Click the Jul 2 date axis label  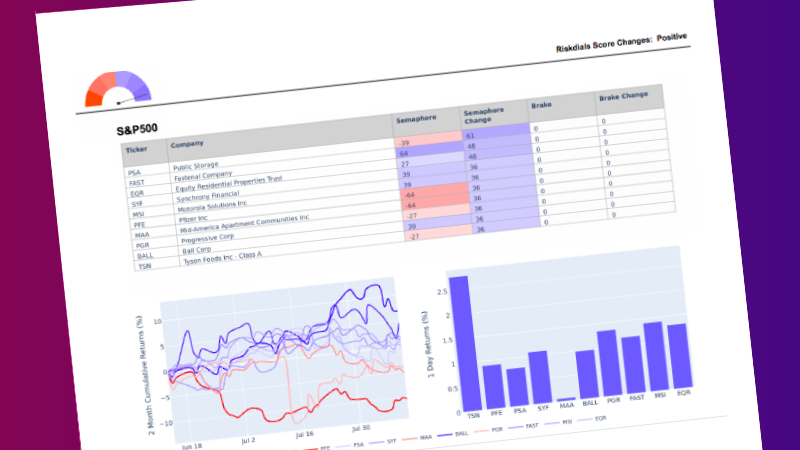pos(248,440)
